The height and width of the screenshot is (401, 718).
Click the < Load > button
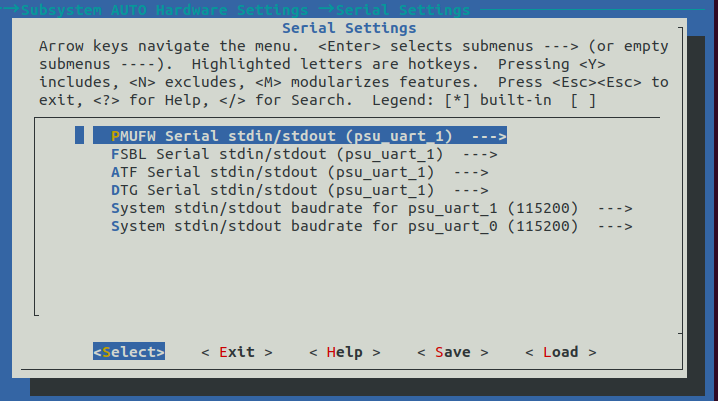561,352
